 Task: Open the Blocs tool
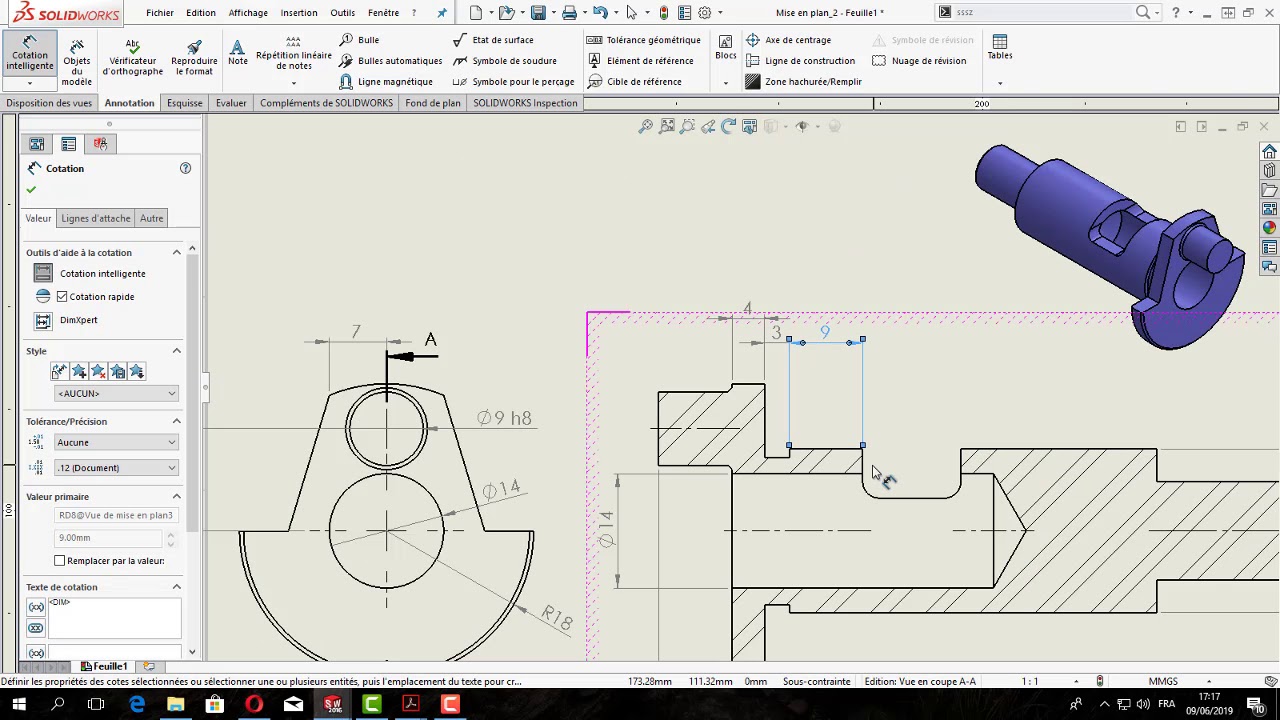[x=726, y=47]
